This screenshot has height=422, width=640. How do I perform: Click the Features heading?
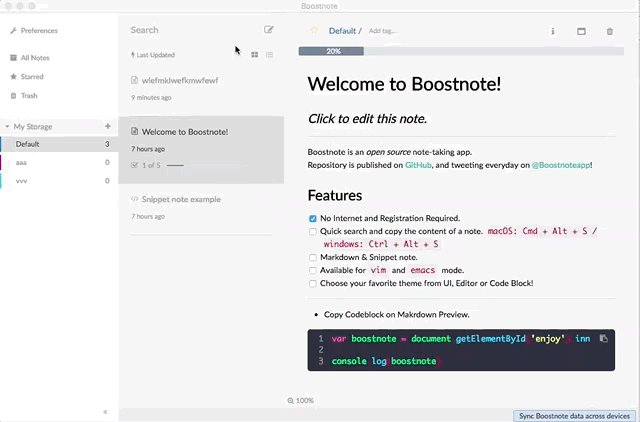(x=335, y=195)
